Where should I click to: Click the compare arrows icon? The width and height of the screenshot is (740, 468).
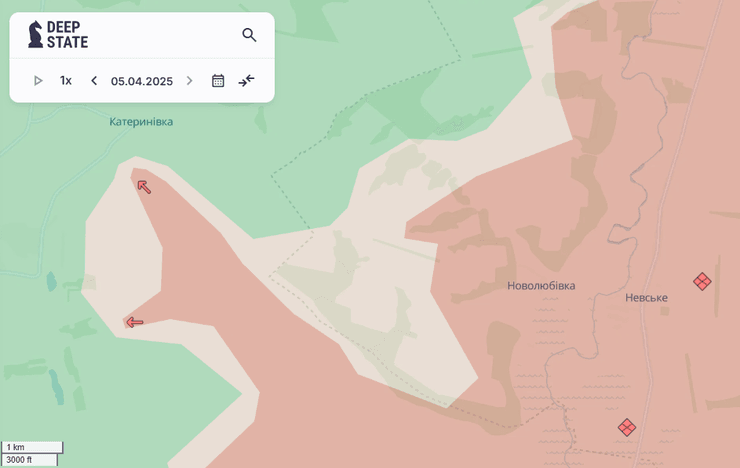tap(246, 81)
